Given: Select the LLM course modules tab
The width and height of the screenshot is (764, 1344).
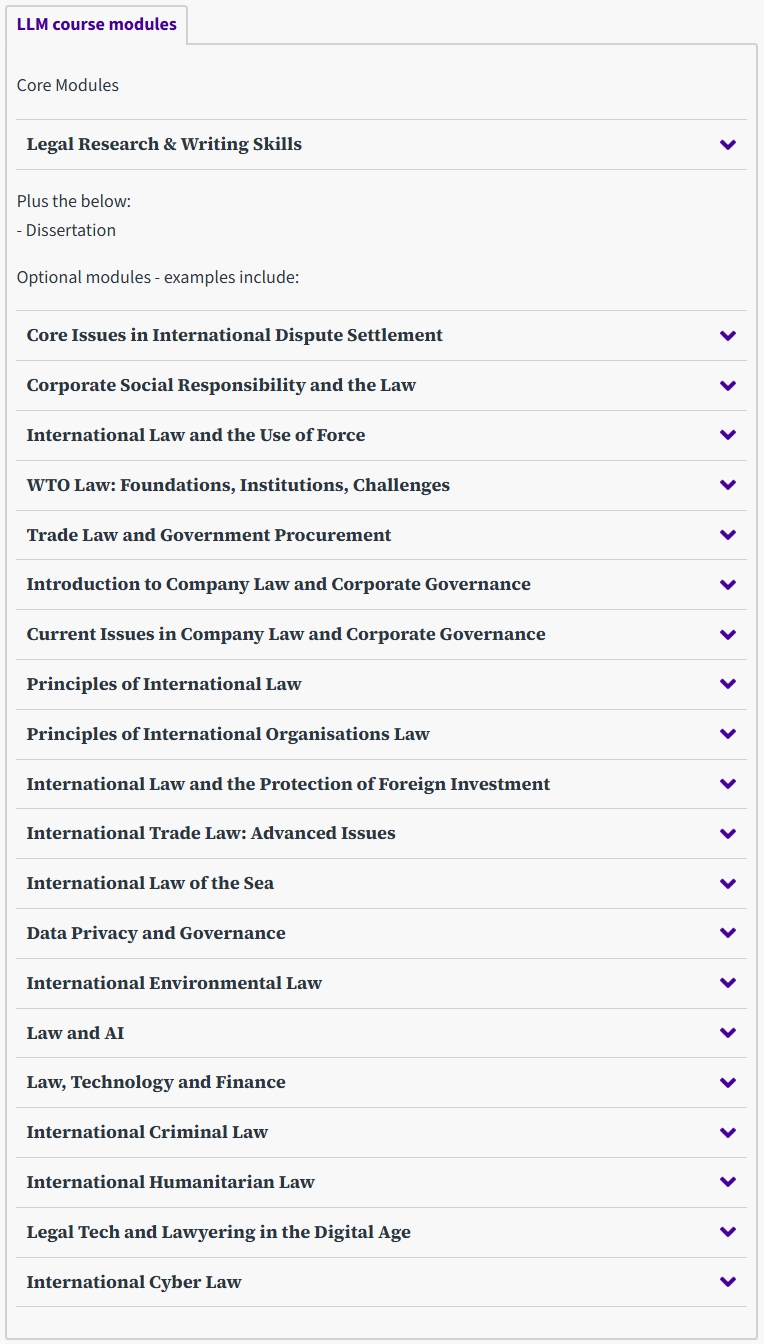Looking at the screenshot, I should [96, 24].
